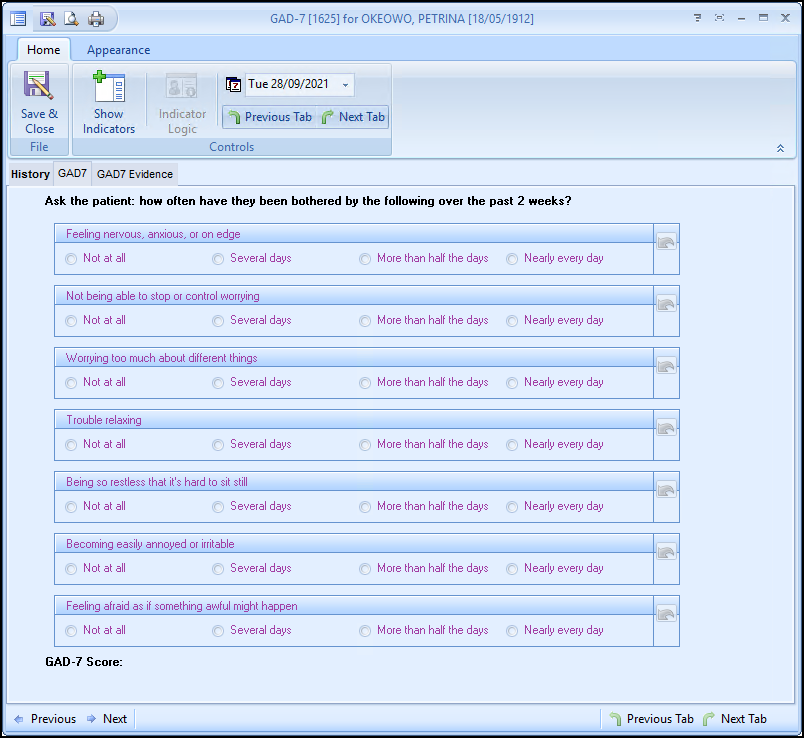804x738 pixels.
Task: Open print preview from quick access toolbar
Action: 71,18
